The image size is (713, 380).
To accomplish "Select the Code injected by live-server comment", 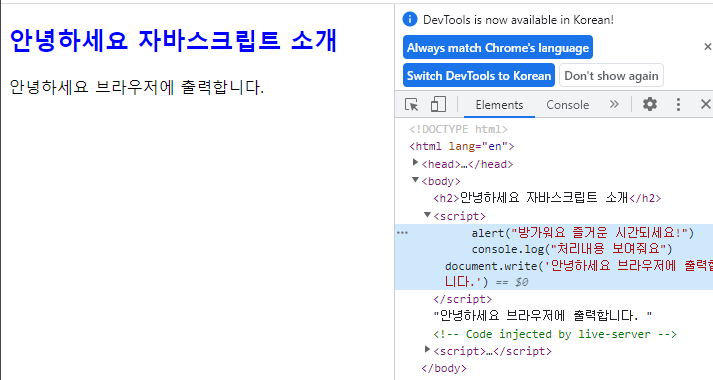I will pos(555,334).
